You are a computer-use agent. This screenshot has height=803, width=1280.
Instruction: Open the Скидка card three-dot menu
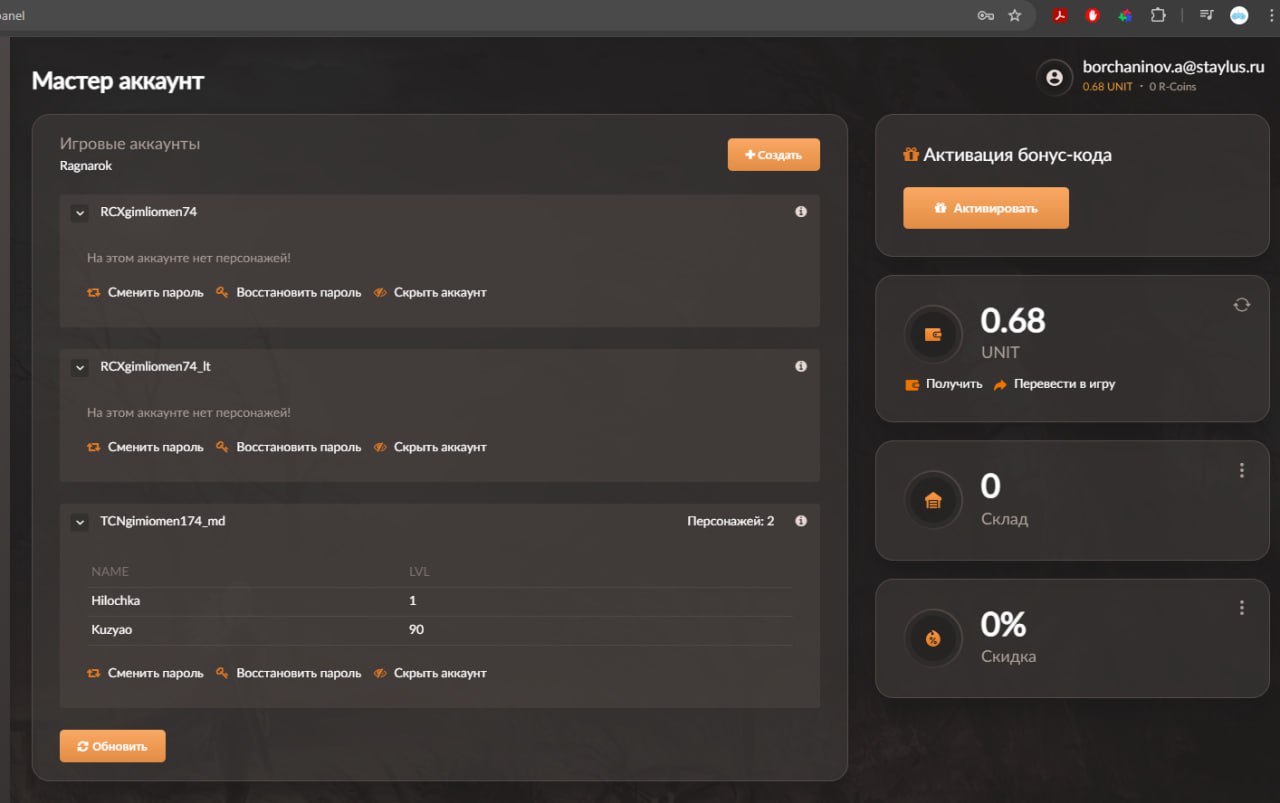coord(1241,608)
